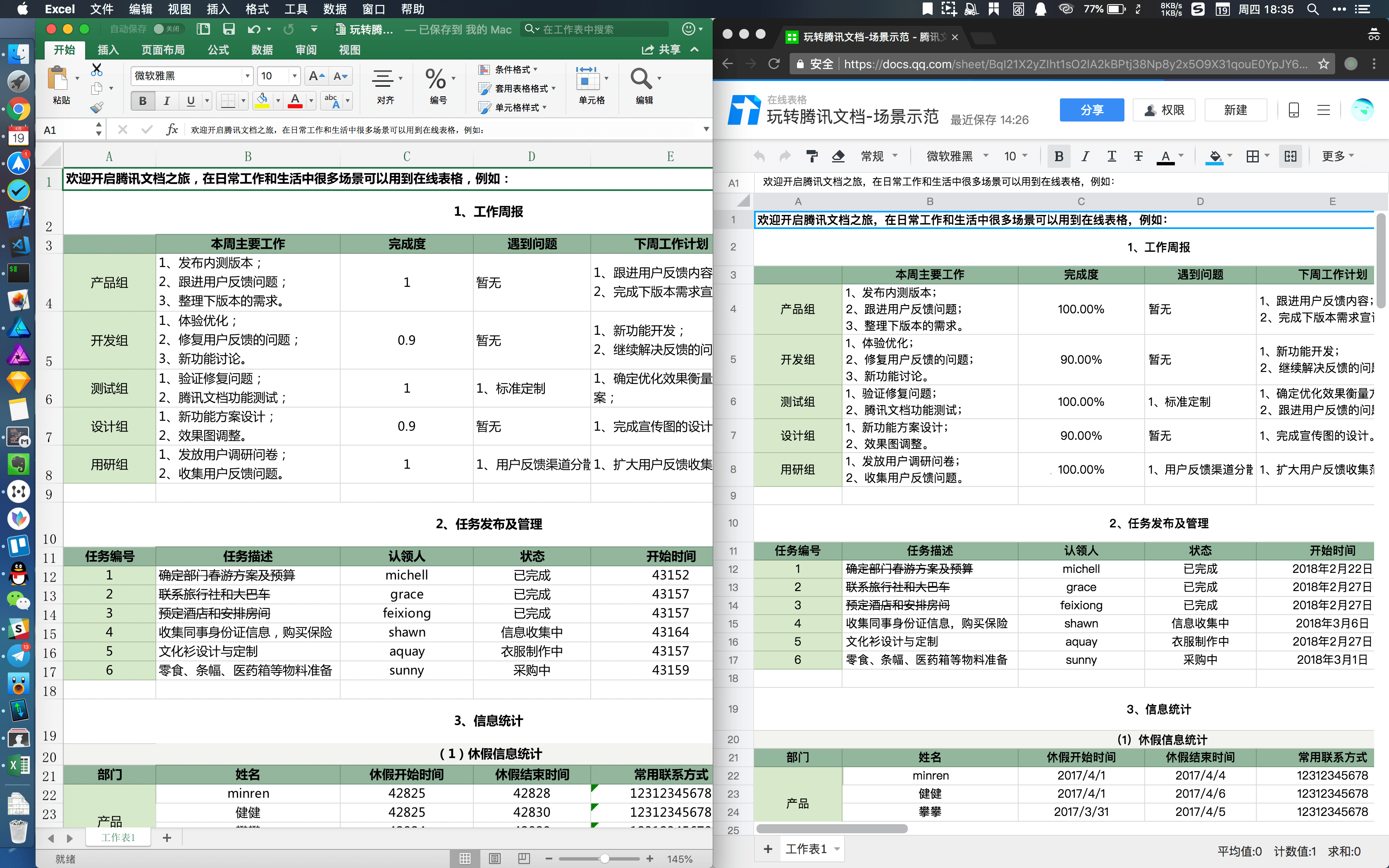The width and height of the screenshot is (1389, 868).
Task: Bookmark page with the star icon in Chrome
Action: [x=1324, y=64]
